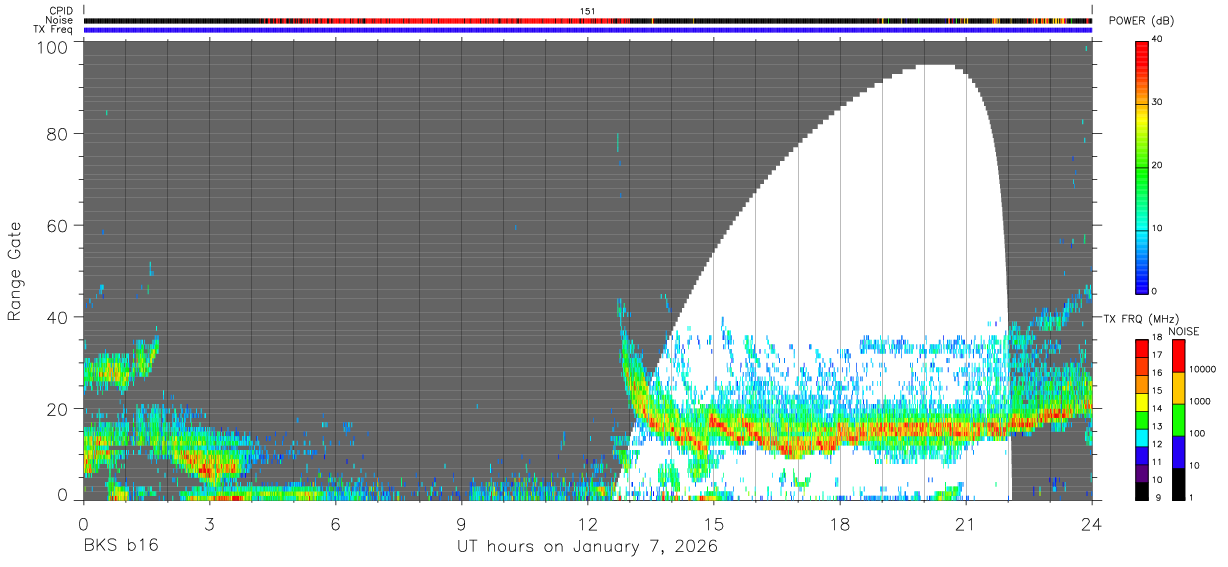Click the TX FRQ color bar
This screenshot has height=567, width=1228.
1141,419
